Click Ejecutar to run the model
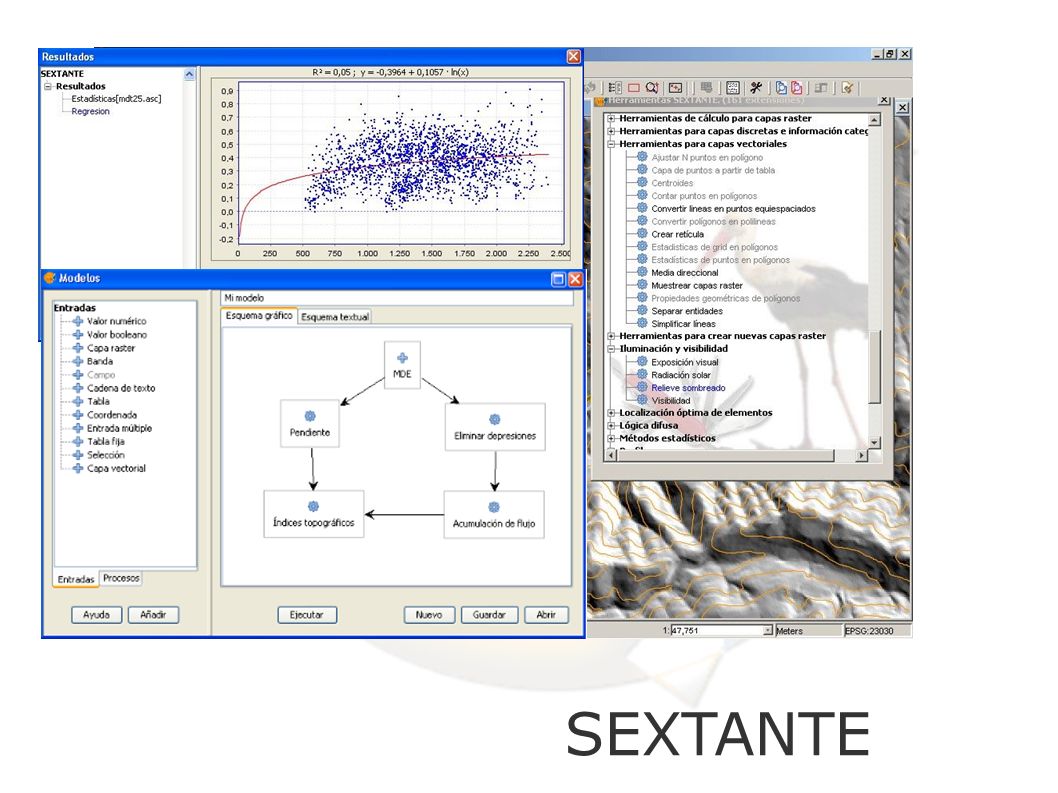 307,615
